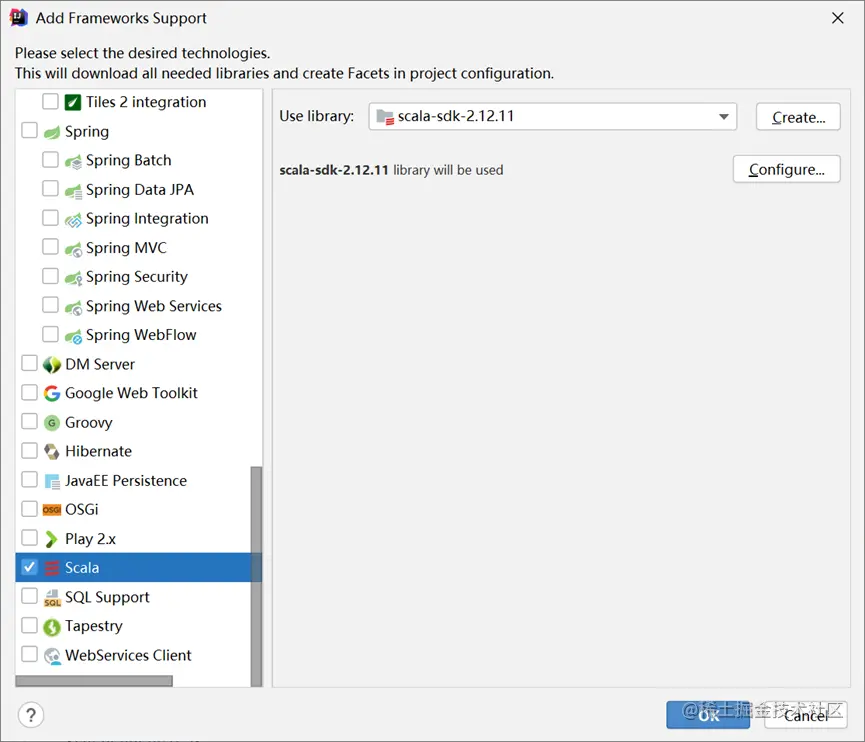This screenshot has width=865, height=742.
Task: Click the scala-sdk library icon in combo box
Action: point(385,117)
